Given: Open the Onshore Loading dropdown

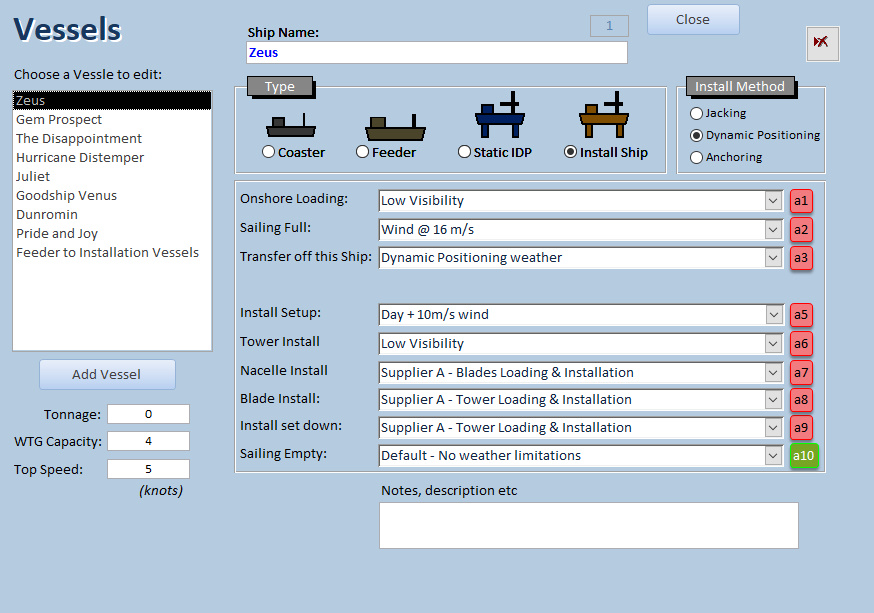Looking at the screenshot, I should click(x=773, y=201).
